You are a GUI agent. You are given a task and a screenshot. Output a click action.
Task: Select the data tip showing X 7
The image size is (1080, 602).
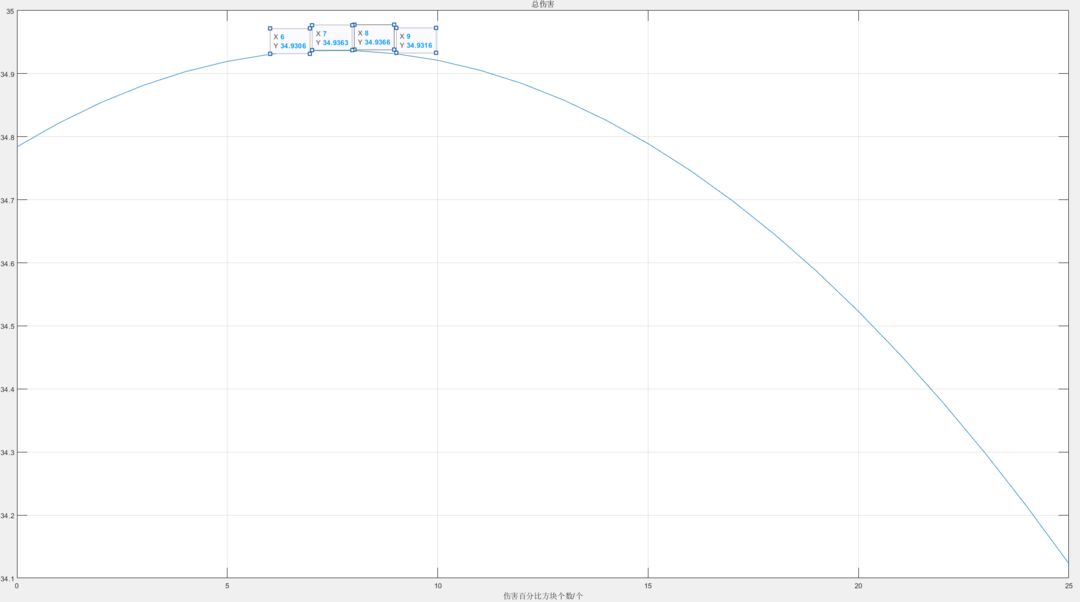tap(332, 38)
